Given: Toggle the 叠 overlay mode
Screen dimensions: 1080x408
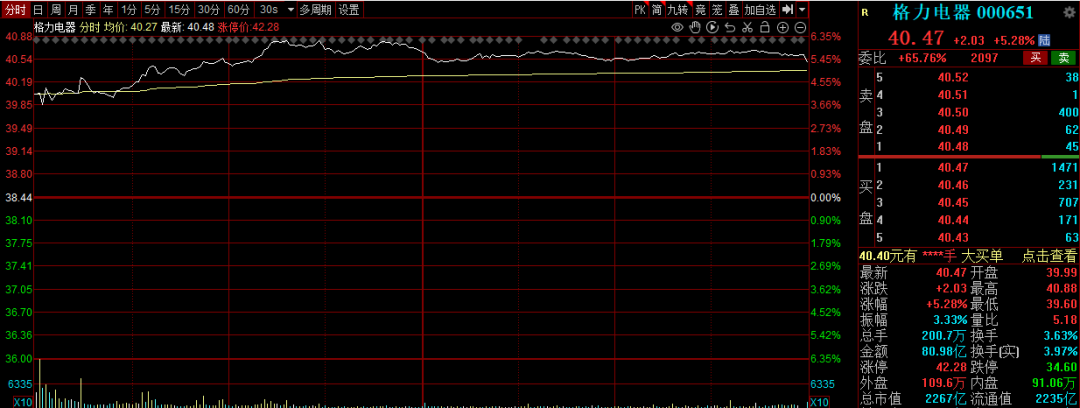Looking at the screenshot, I should pos(734,10).
